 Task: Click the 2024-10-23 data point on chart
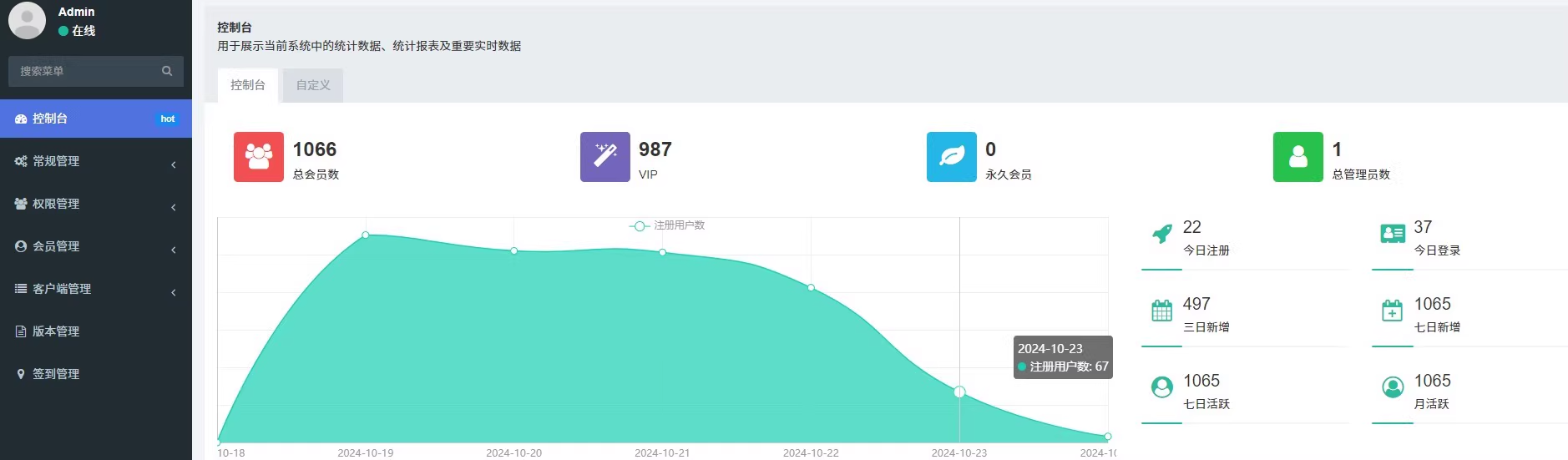pyautogui.click(x=959, y=392)
